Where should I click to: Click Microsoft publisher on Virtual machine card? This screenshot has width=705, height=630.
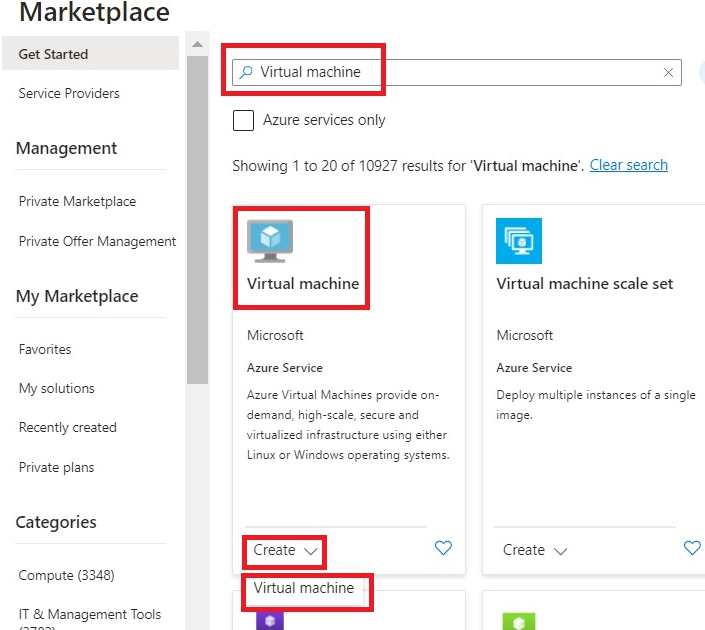275,335
